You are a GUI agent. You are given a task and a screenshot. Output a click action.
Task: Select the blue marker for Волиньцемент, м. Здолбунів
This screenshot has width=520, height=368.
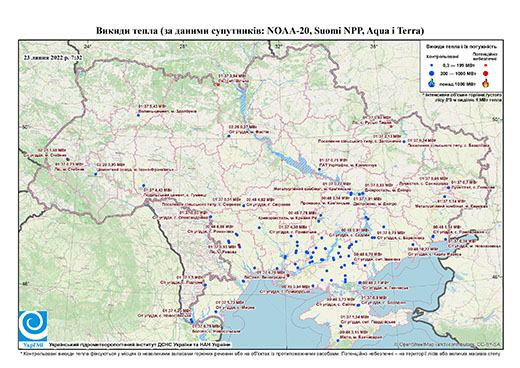[x=138, y=115]
